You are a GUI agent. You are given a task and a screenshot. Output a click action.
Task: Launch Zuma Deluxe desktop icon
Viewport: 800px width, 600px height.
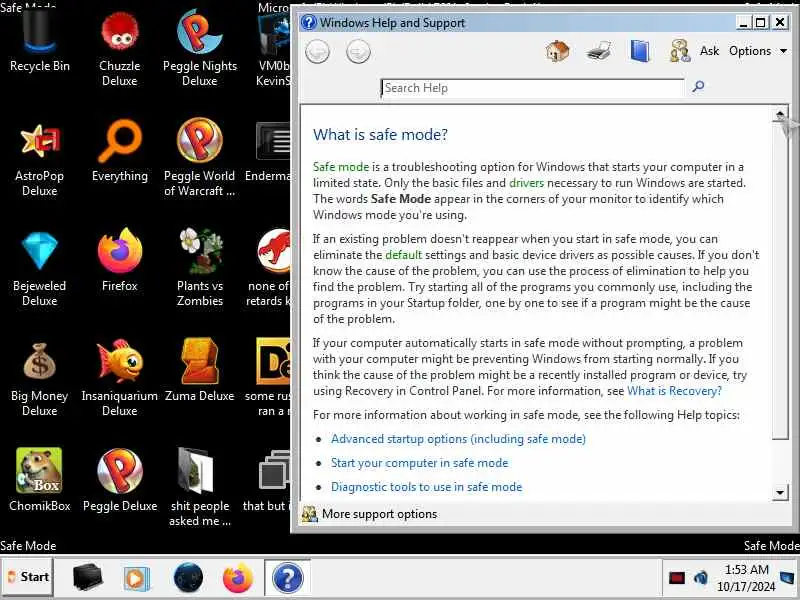[x=199, y=370]
